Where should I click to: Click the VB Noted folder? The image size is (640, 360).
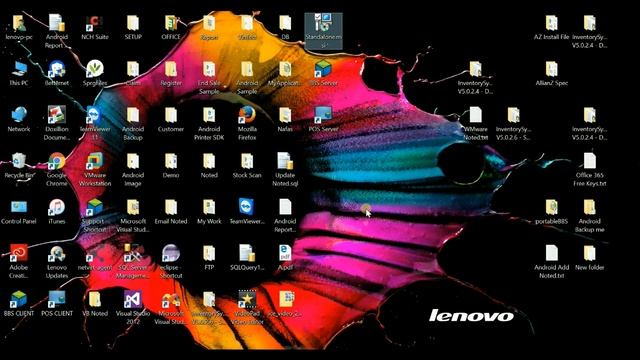pos(95,300)
